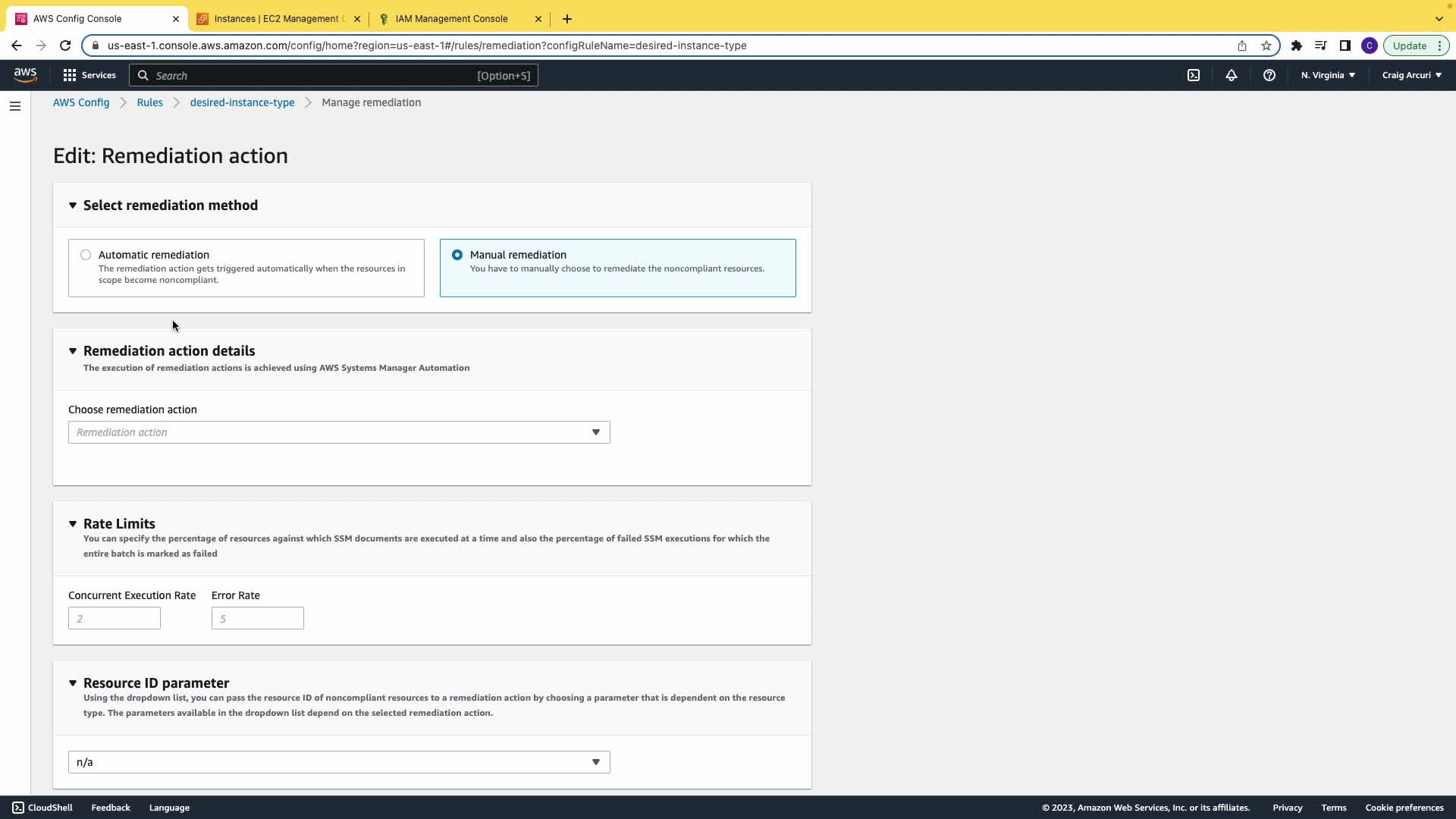Screen dimensions: 1456x819
Task: Collapse the Rate Limits section
Action: [73, 524]
